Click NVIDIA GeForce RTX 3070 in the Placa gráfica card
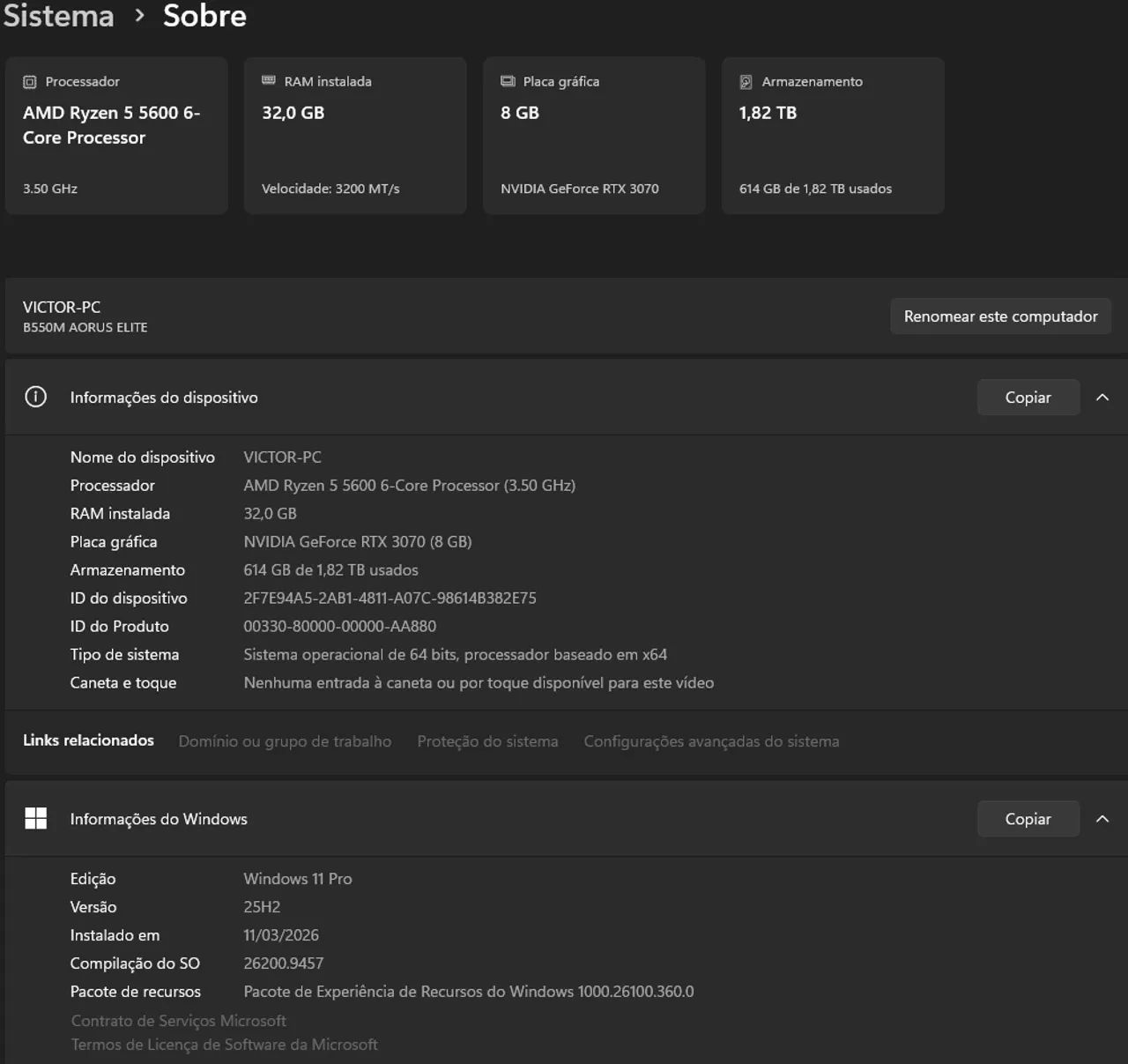This screenshot has height=1064, width=1128. click(580, 189)
